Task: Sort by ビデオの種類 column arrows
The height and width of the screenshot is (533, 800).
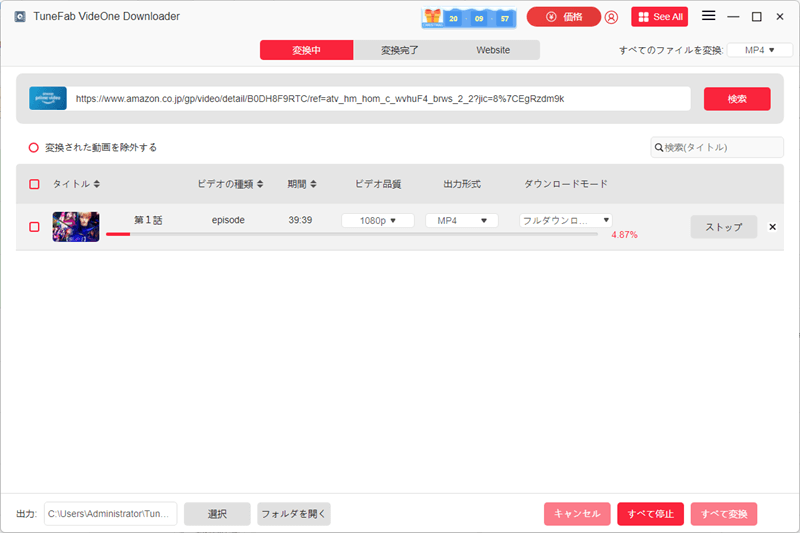Action: coord(261,184)
